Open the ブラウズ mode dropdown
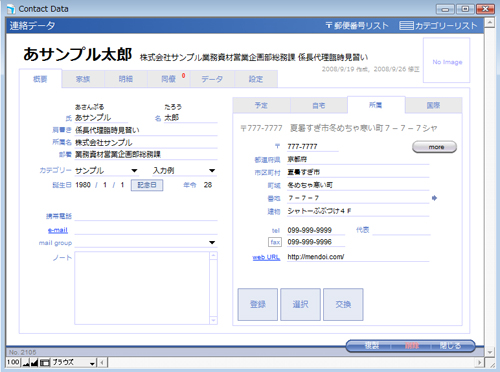Viewport: 500px width, 372px height. point(74,362)
